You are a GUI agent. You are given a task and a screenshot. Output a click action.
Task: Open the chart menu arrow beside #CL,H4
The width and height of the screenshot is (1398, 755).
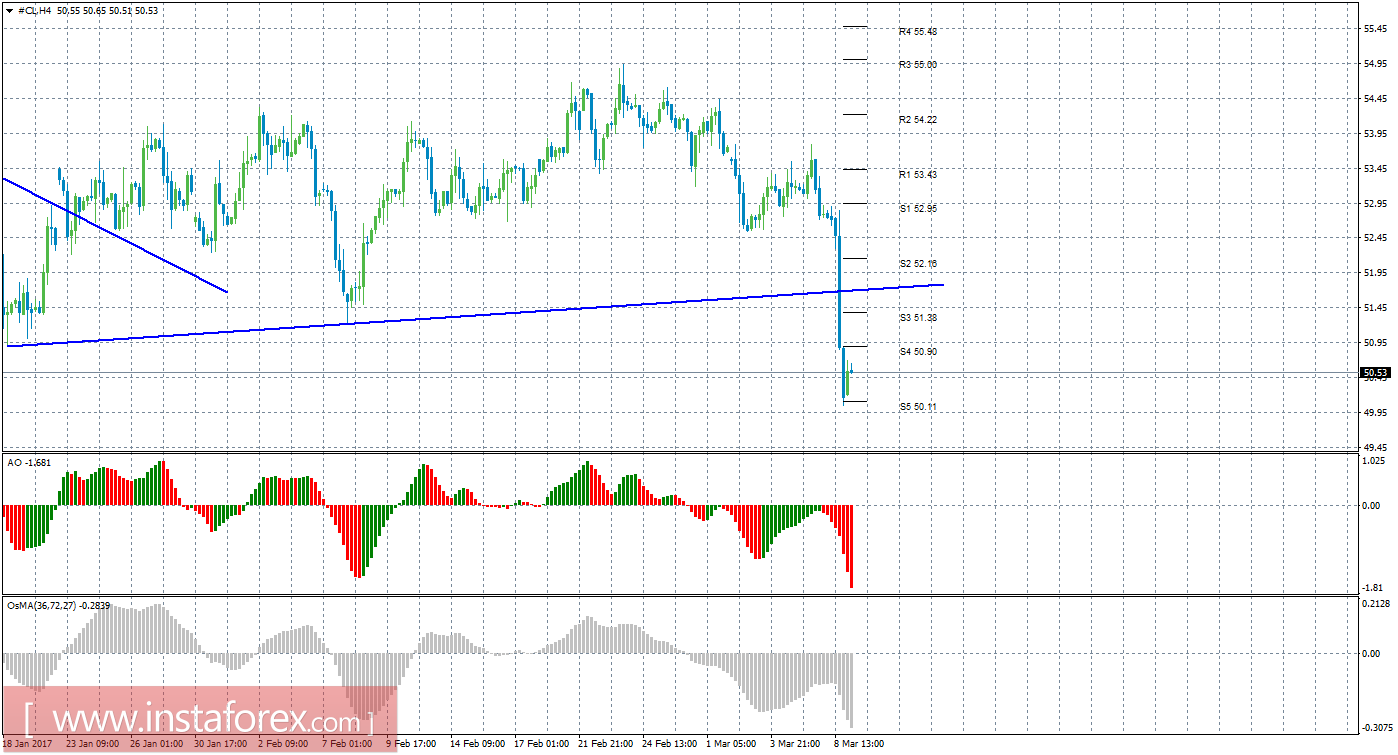pos(10,10)
